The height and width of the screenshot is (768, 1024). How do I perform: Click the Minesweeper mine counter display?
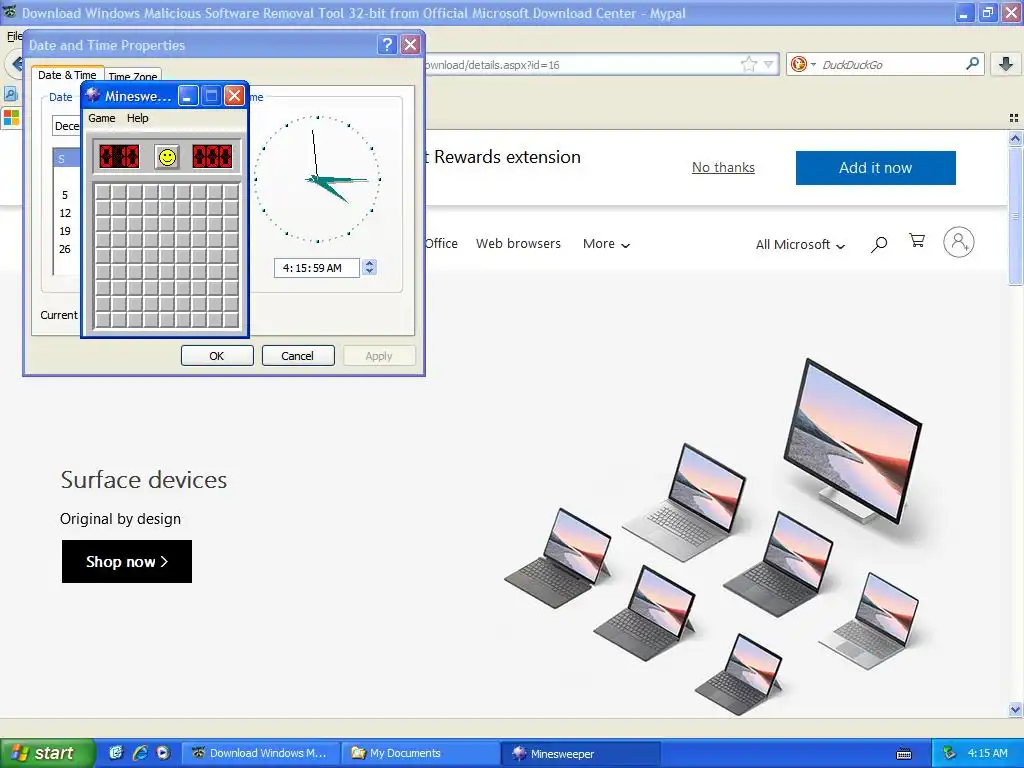pyautogui.click(x=119, y=157)
